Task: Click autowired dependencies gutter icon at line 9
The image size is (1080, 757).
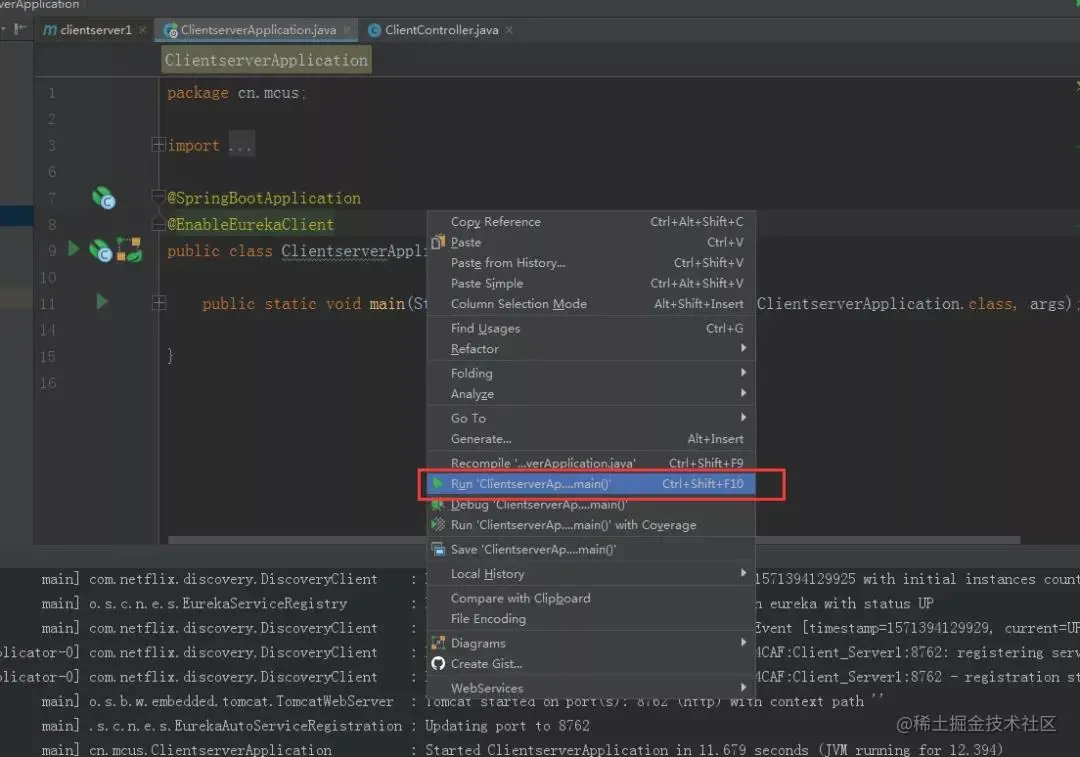Action: pyautogui.click(x=129, y=250)
